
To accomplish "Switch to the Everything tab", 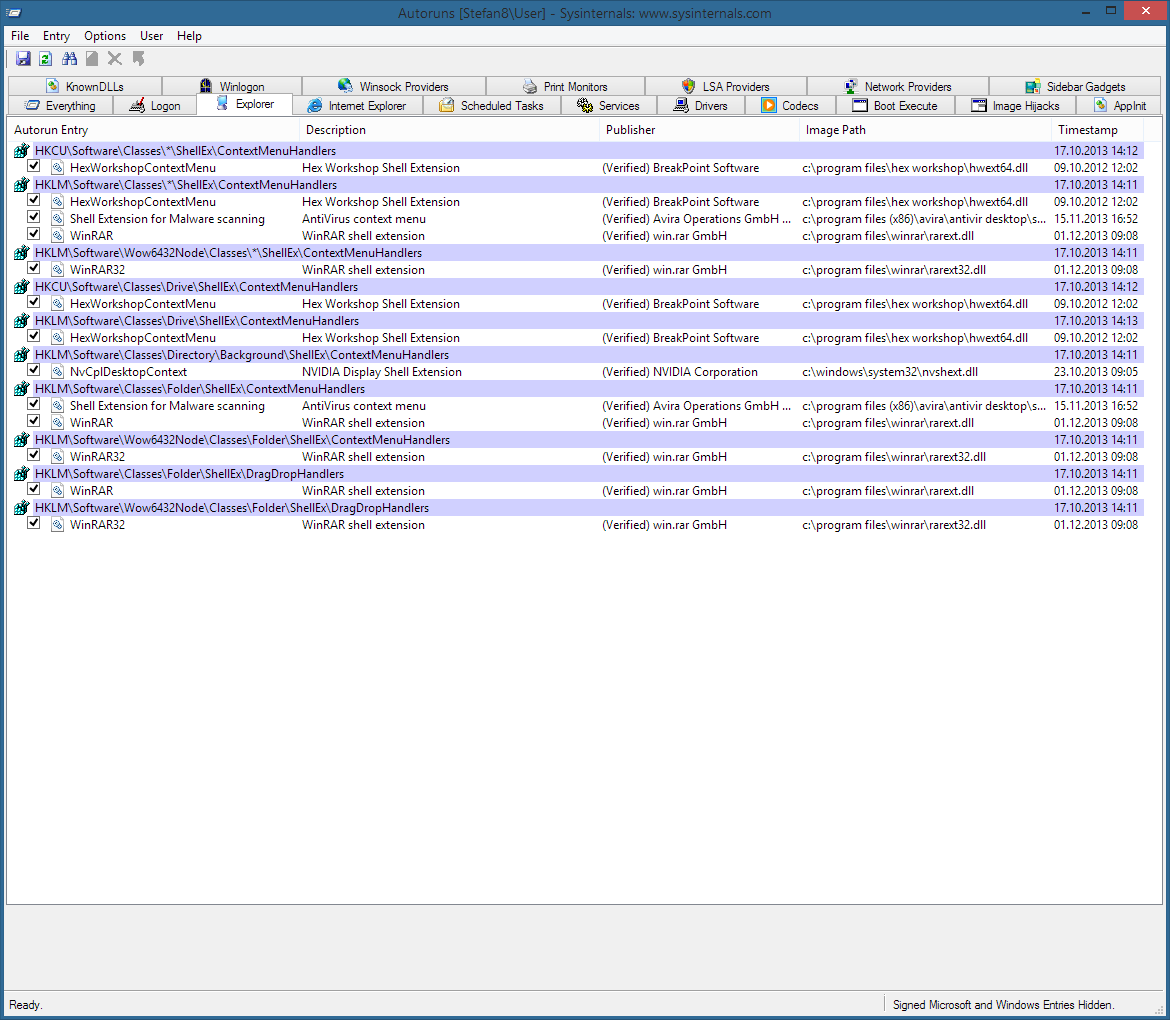I will (x=60, y=105).
